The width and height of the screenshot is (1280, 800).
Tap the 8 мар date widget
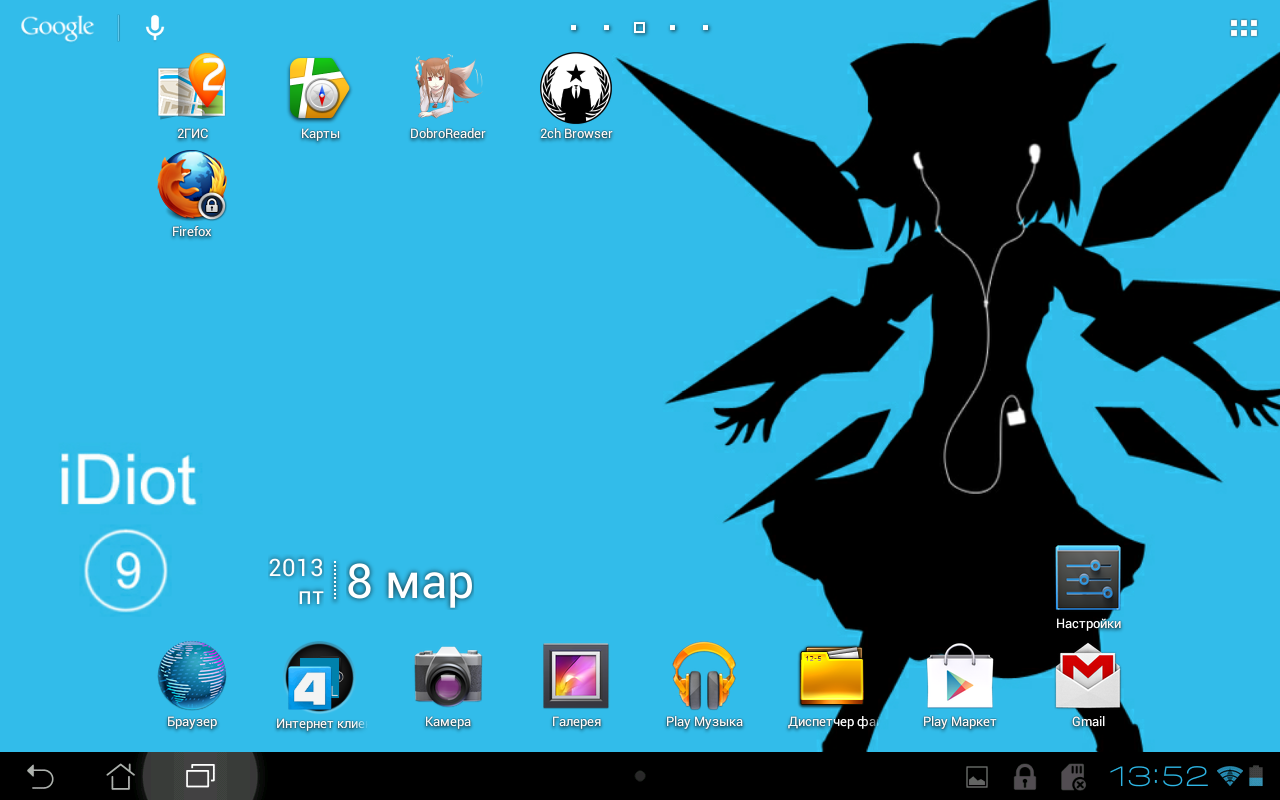pyautogui.click(x=410, y=582)
